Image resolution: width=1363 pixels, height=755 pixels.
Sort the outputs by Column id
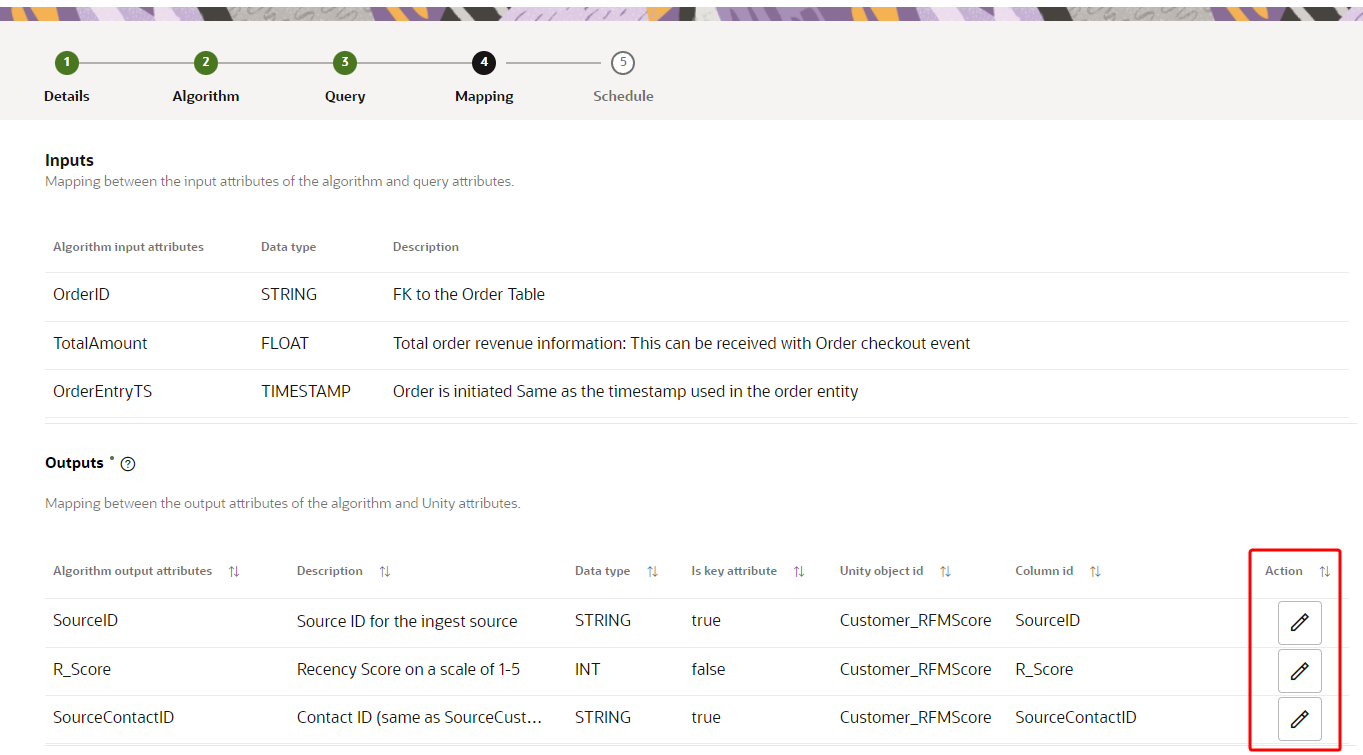point(1095,571)
